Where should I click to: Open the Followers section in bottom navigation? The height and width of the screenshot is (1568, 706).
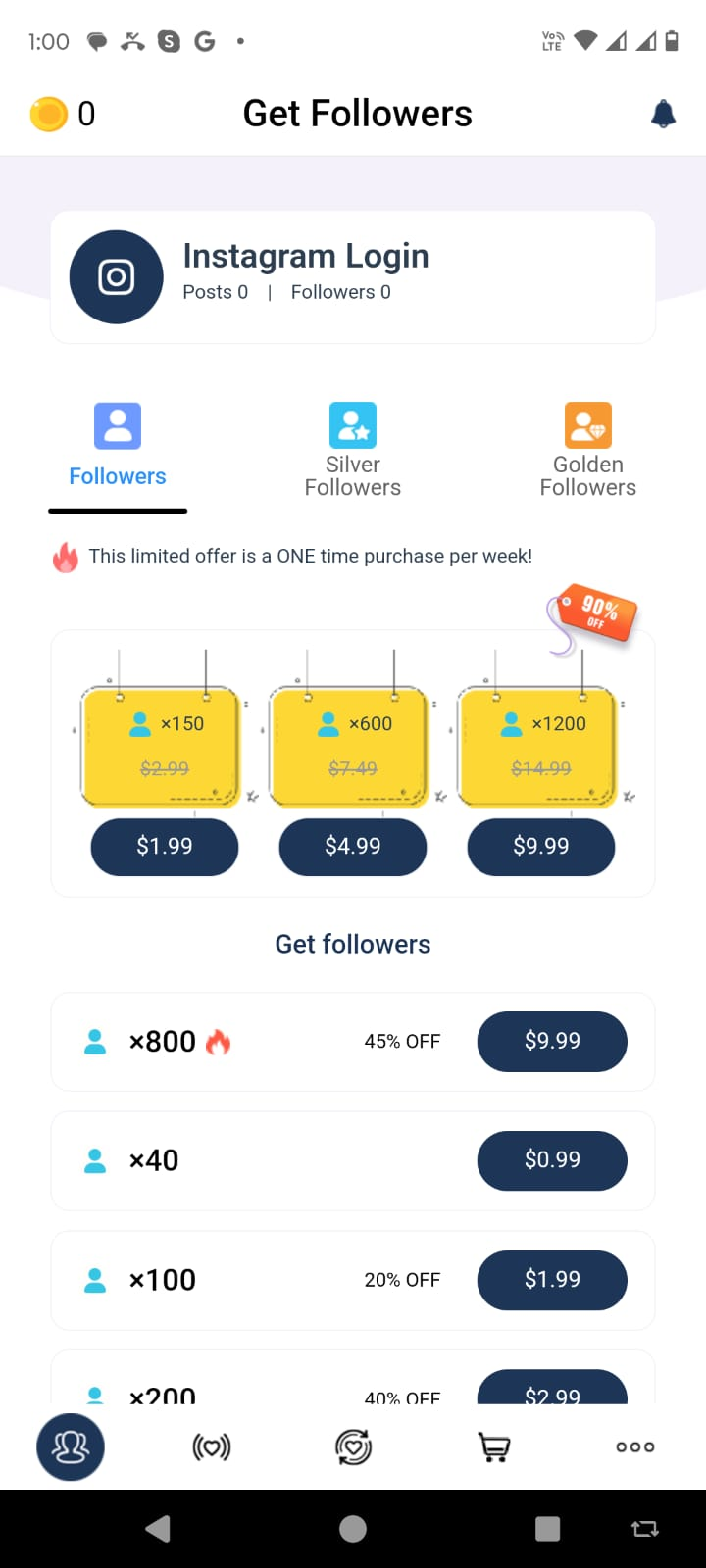(70, 1446)
